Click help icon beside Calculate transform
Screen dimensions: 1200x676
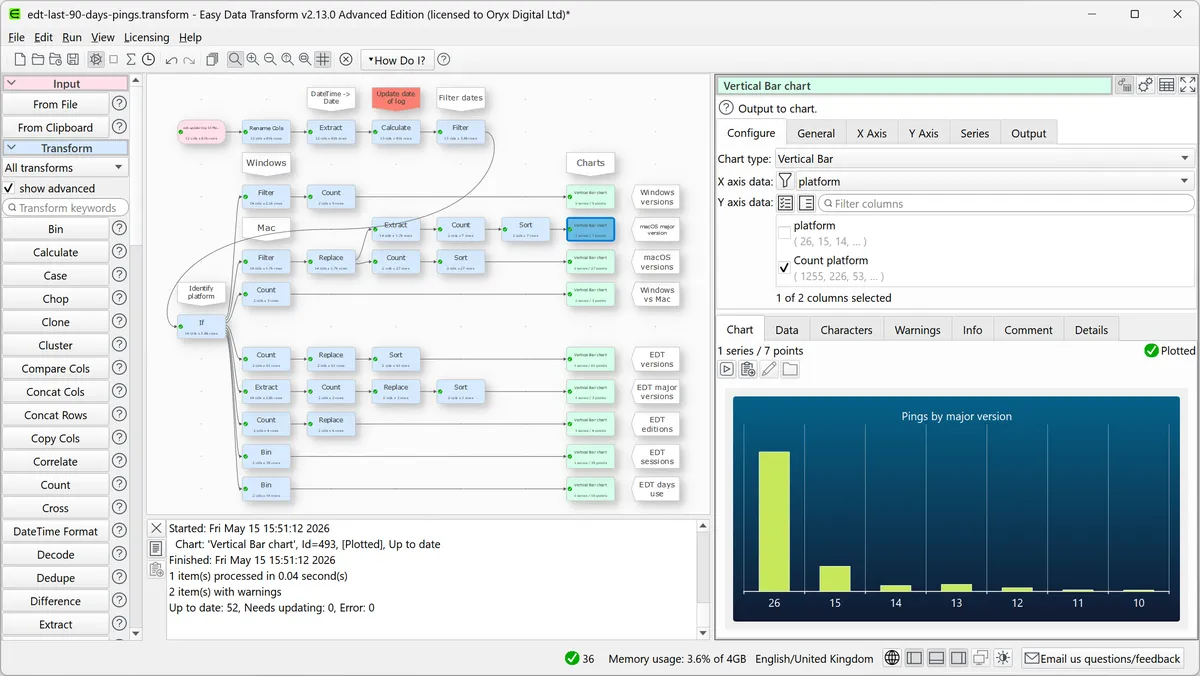119,252
